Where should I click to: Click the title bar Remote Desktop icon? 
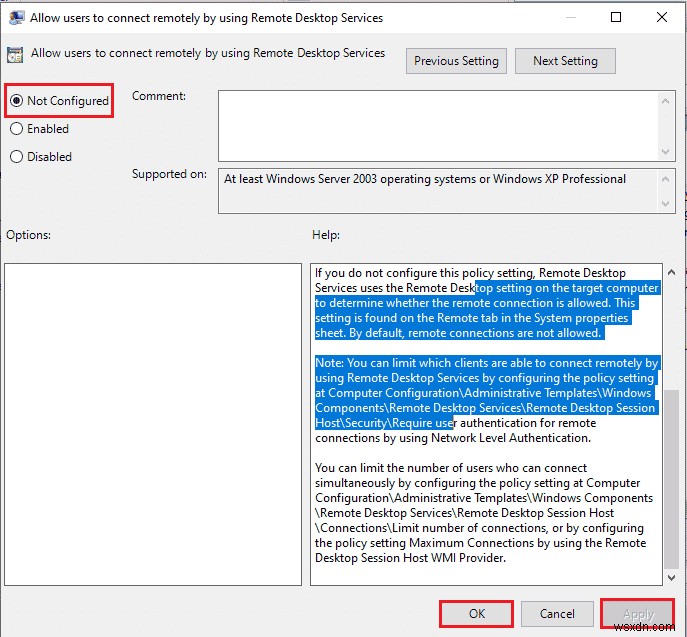pyautogui.click(x=17, y=18)
